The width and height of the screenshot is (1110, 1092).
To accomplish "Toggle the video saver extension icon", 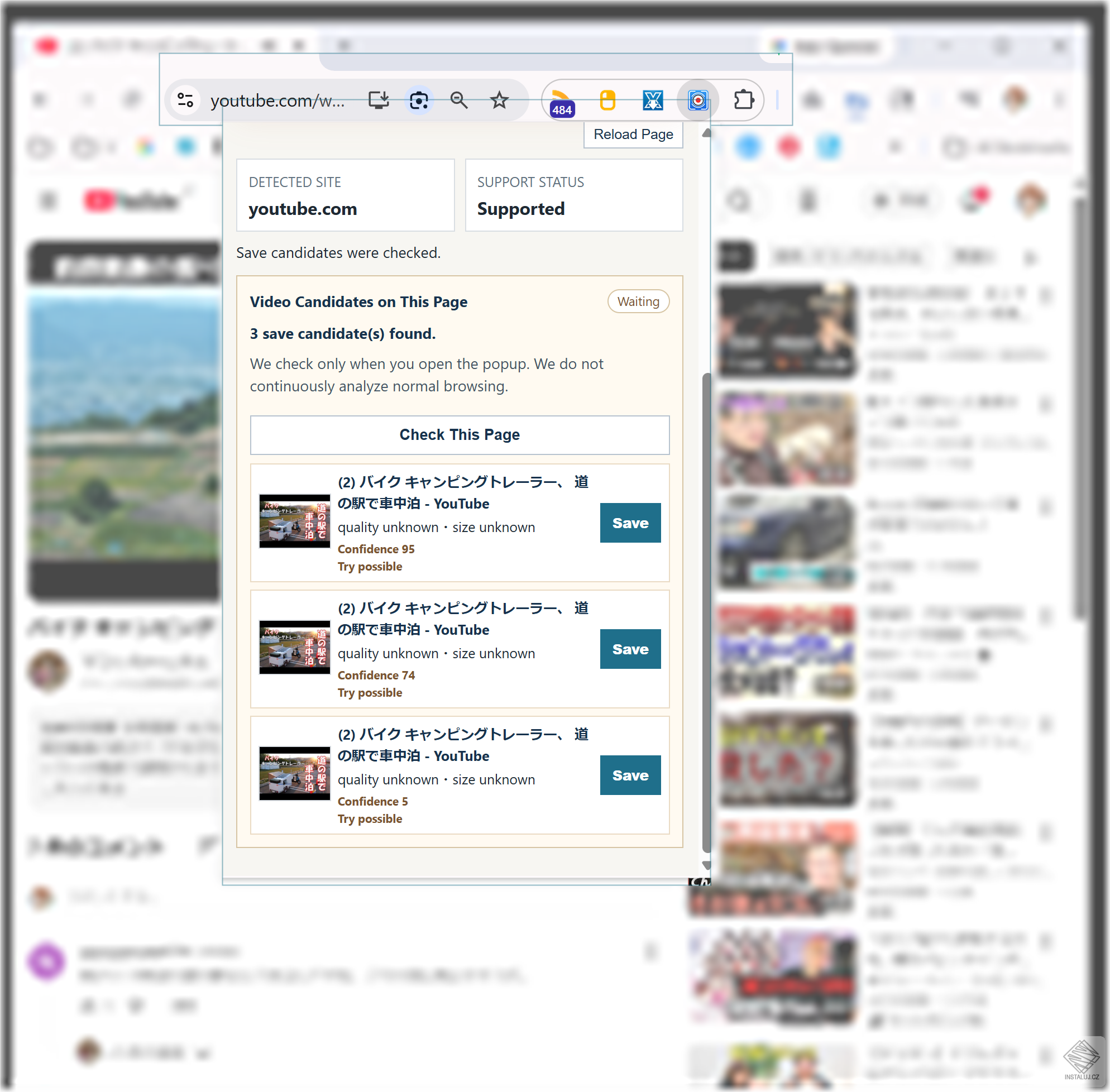I will [x=697, y=100].
